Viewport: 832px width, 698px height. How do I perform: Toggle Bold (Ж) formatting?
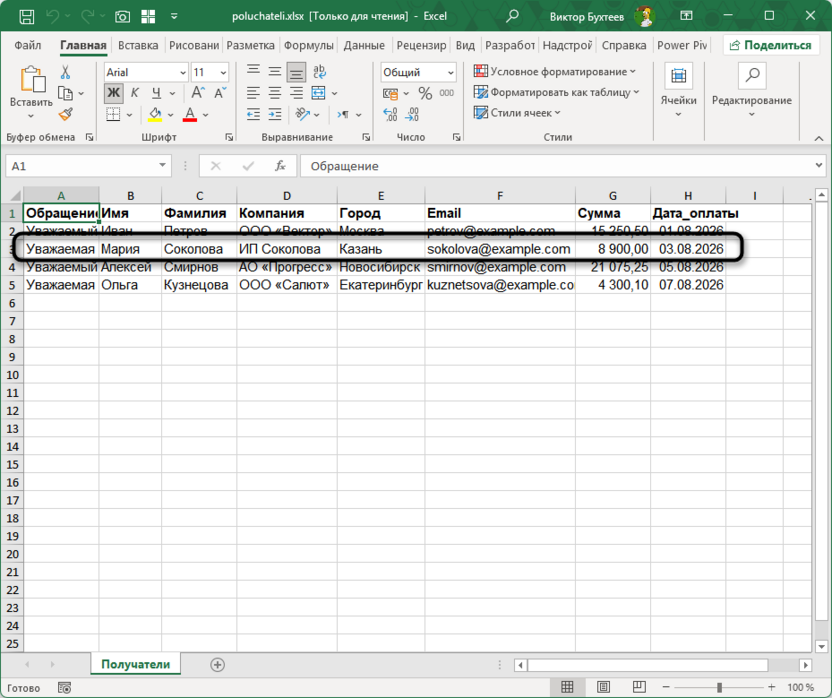pos(114,93)
